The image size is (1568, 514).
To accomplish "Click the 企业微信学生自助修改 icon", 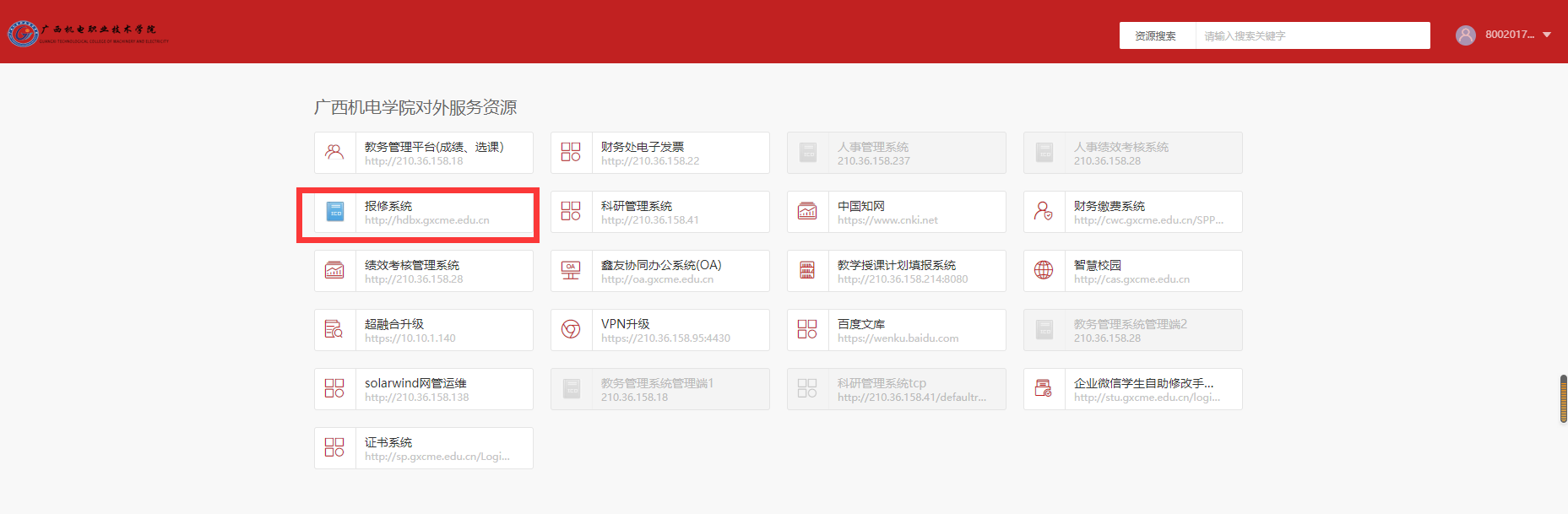I will [1044, 389].
